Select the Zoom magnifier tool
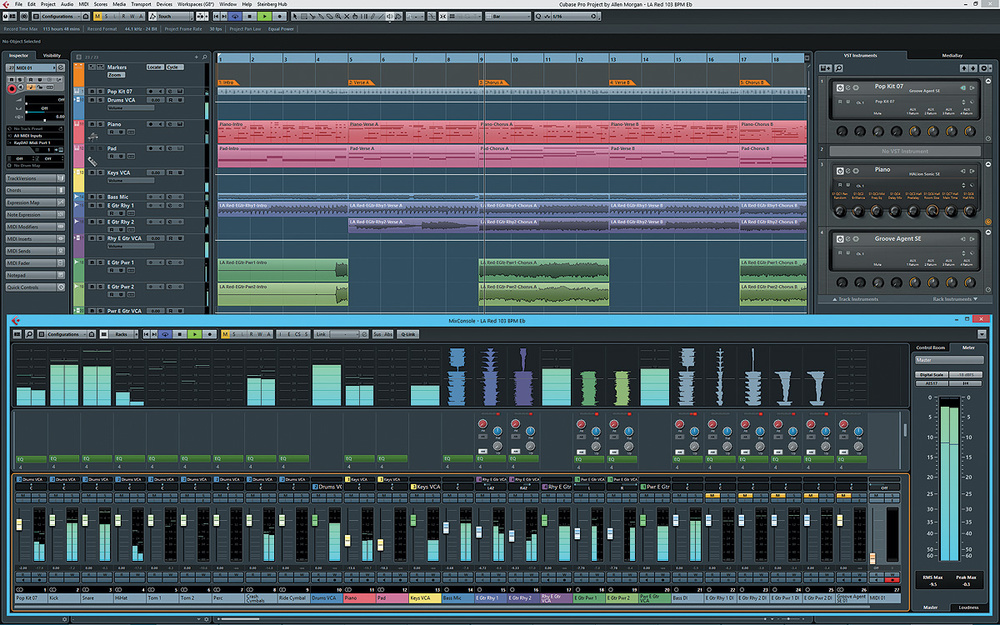The image size is (1000, 625). 338,15
